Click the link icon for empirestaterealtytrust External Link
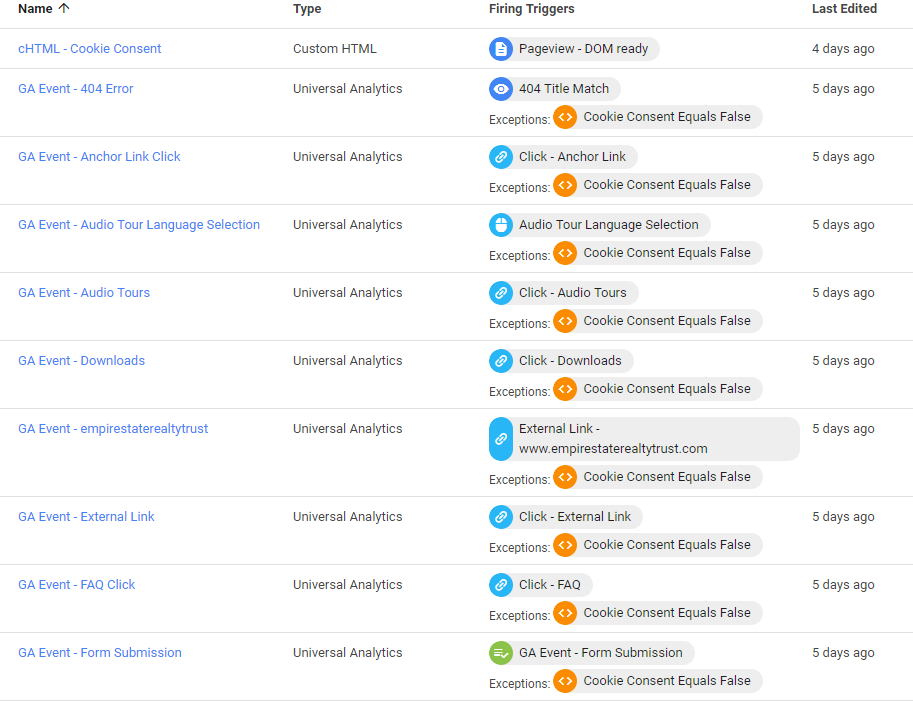 coord(501,439)
